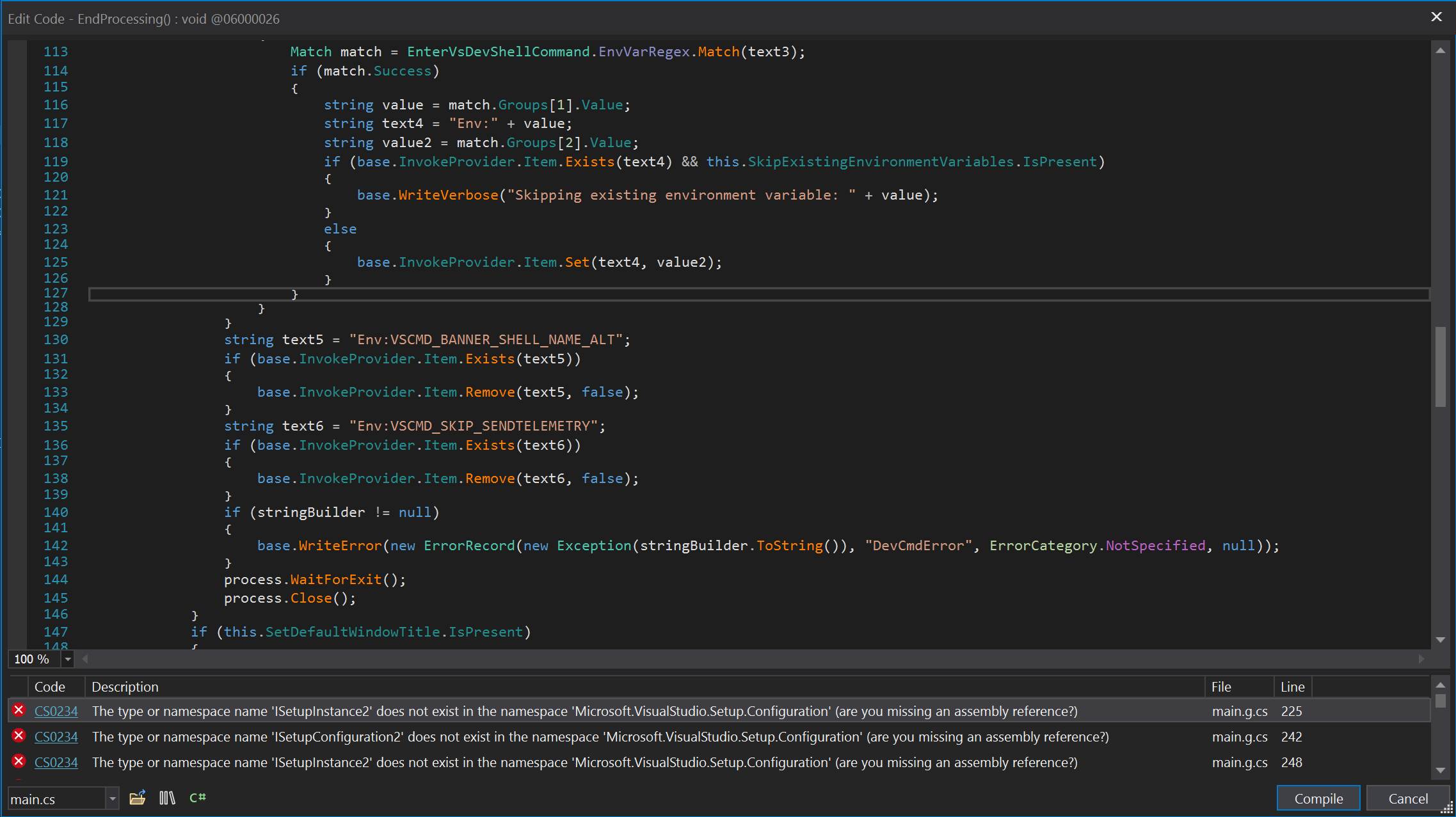Click the add assembly reference folder icon
The image size is (1456, 817).
pos(138,798)
